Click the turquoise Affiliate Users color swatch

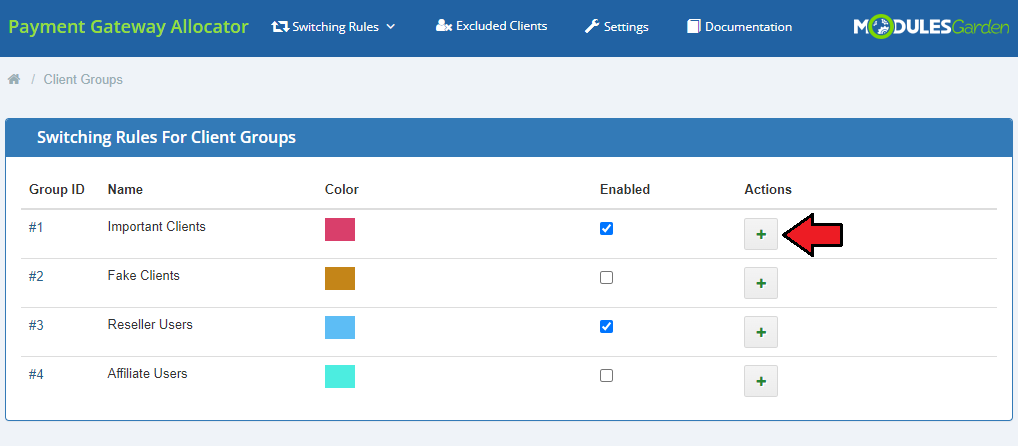point(340,377)
